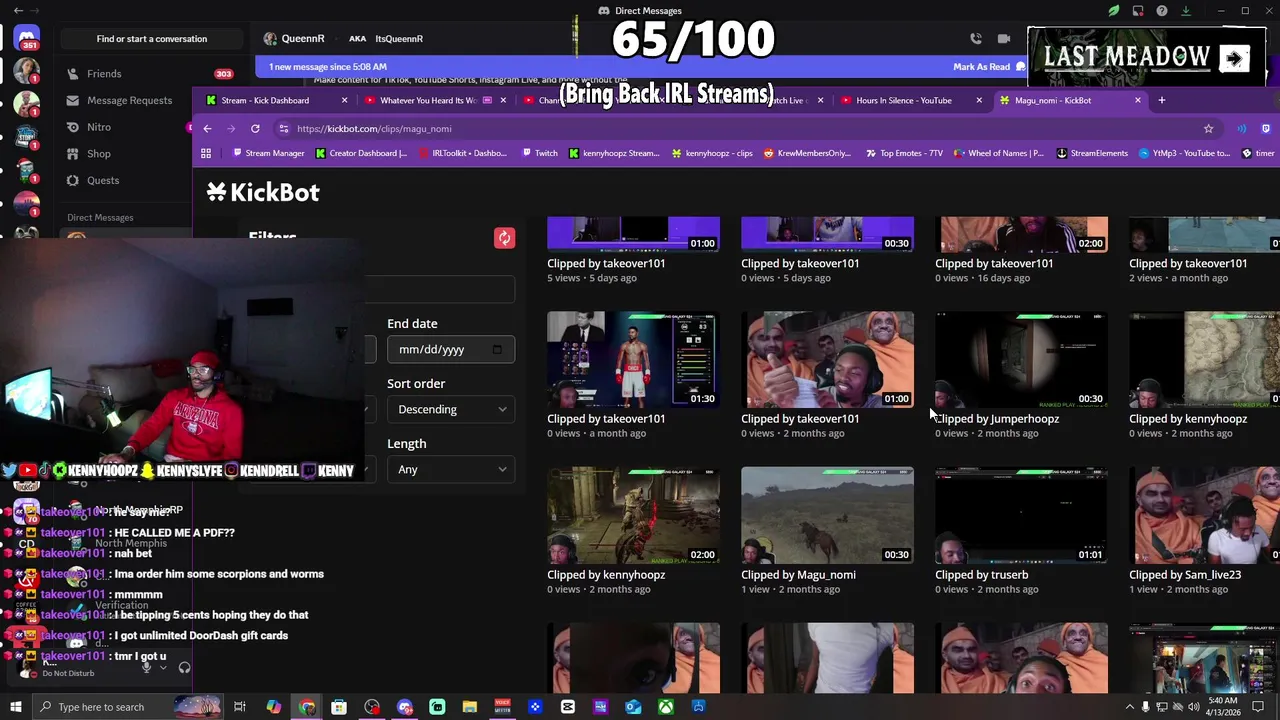
Task: Click Find or start a conversation
Action: [152, 39]
